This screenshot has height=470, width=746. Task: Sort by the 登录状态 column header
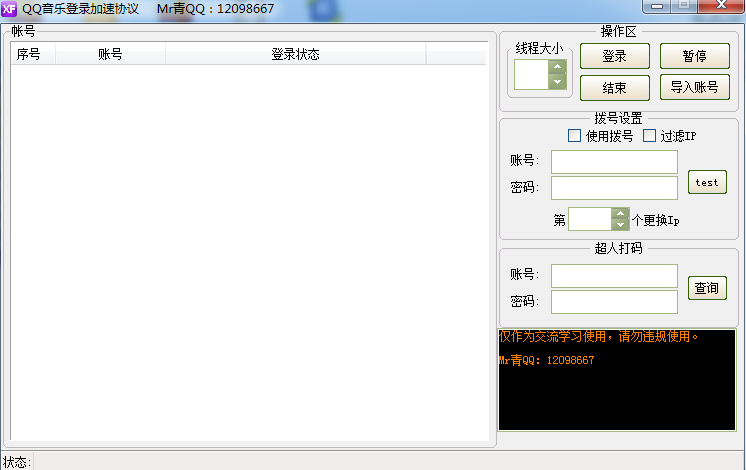295,54
